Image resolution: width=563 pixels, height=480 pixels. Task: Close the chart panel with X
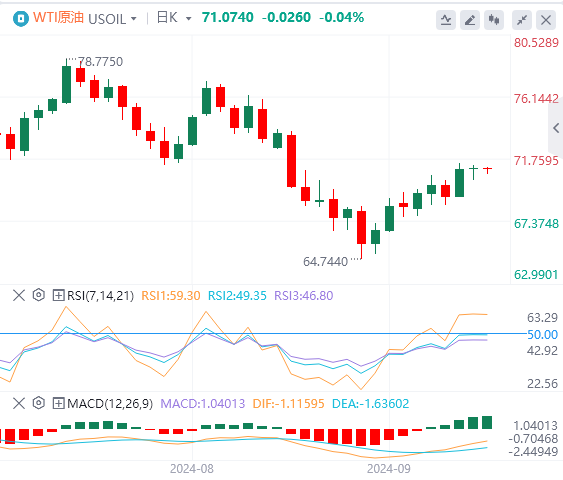546,20
